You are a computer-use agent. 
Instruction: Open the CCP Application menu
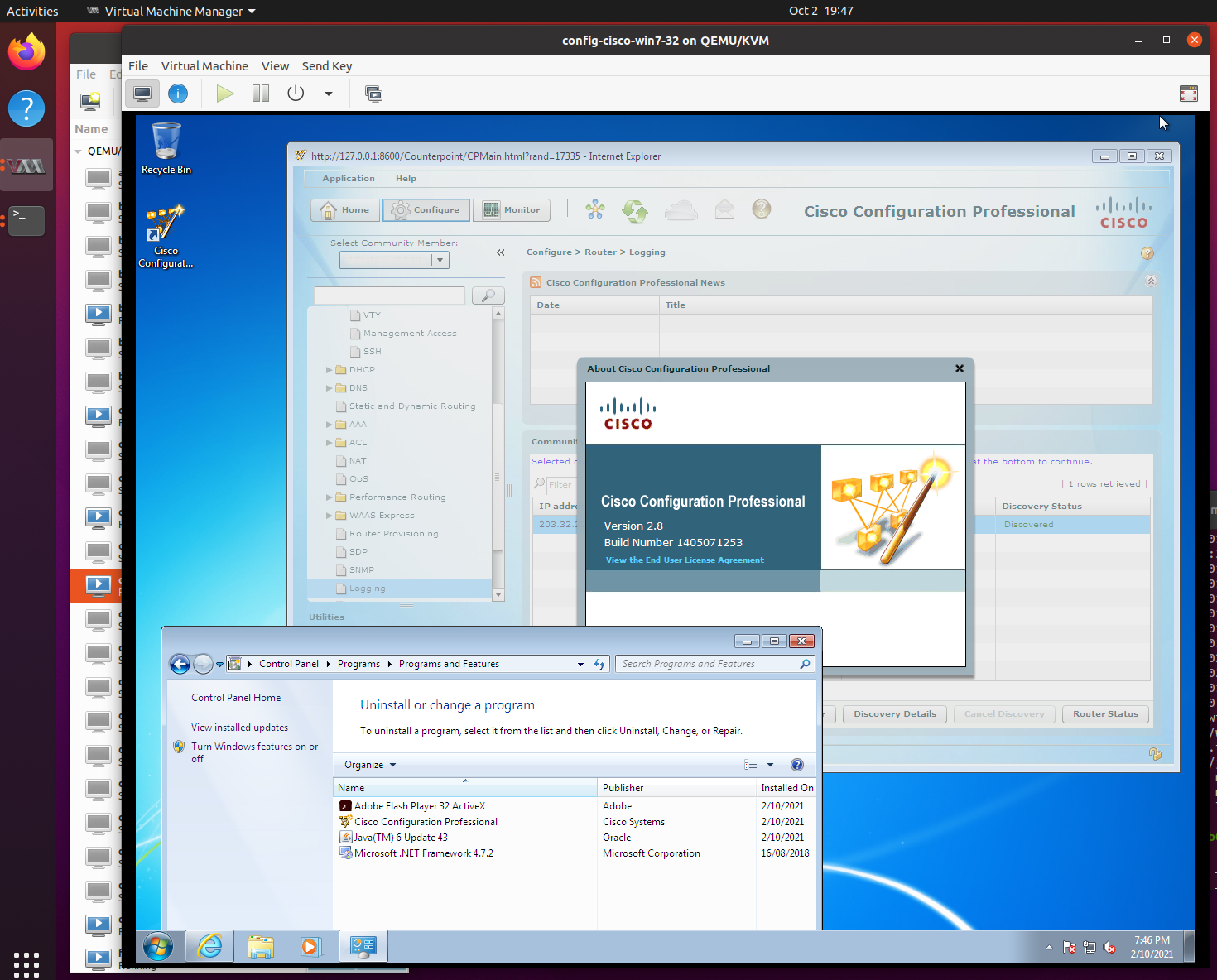349,179
